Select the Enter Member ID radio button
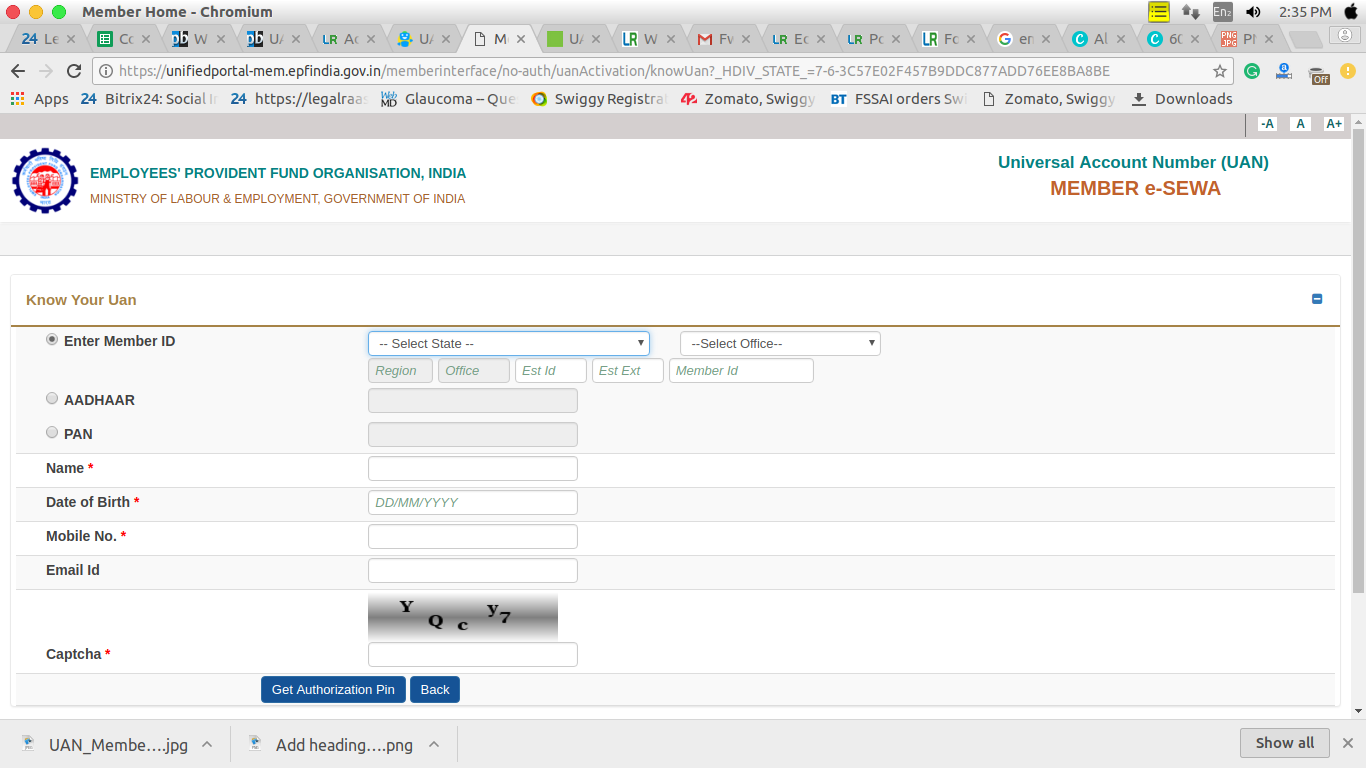The width and height of the screenshot is (1366, 768). point(52,340)
